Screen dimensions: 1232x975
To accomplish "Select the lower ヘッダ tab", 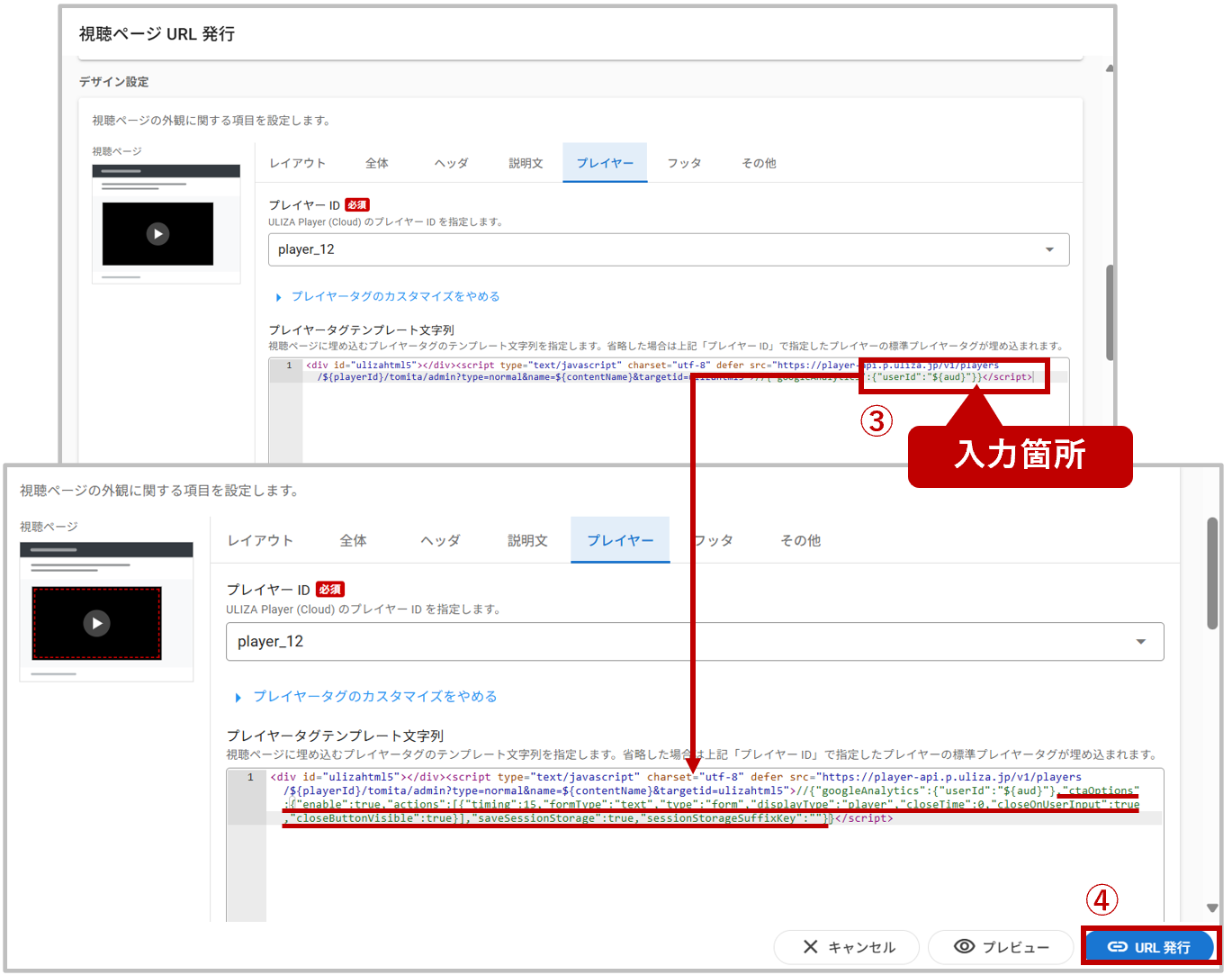I will pos(440,540).
